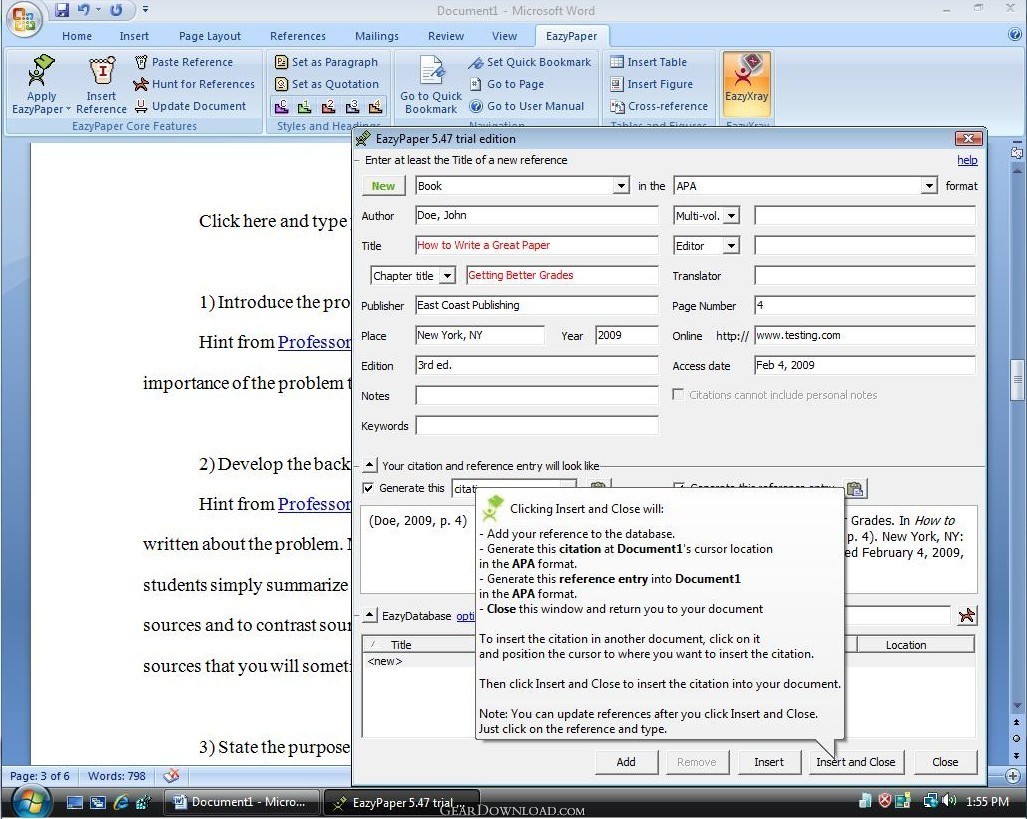Click Paste Reference in ribbon
This screenshot has height=819, width=1027.
tap(184, 62)
